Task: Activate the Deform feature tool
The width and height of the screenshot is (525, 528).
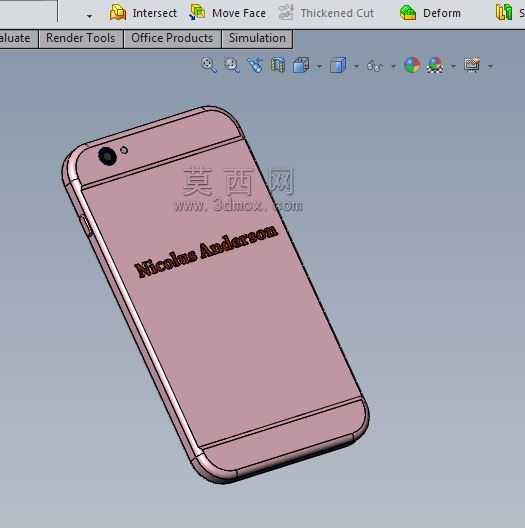Action: (430, 13)
